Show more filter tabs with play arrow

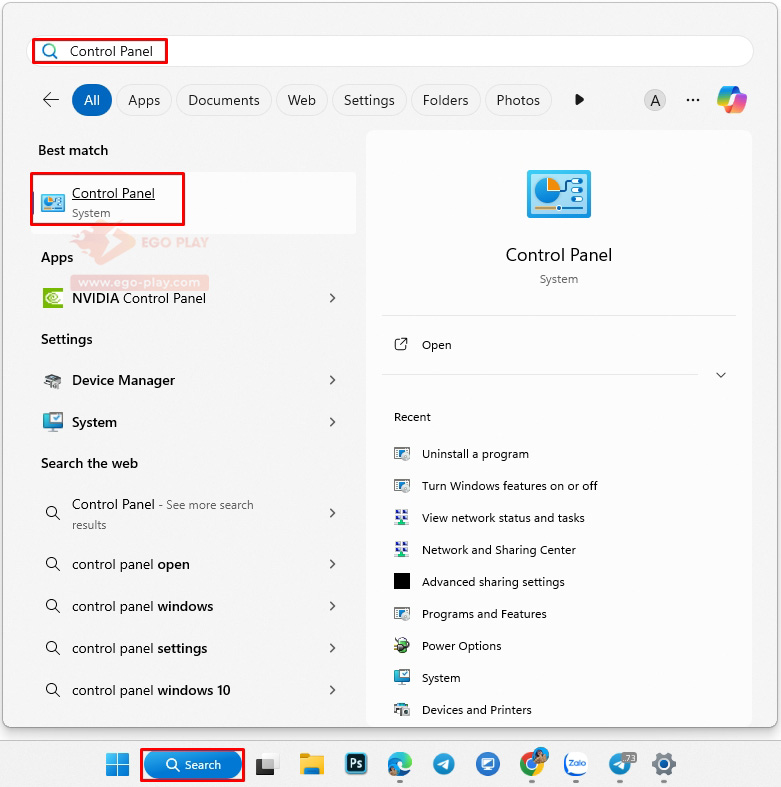(x=579, y=99)
